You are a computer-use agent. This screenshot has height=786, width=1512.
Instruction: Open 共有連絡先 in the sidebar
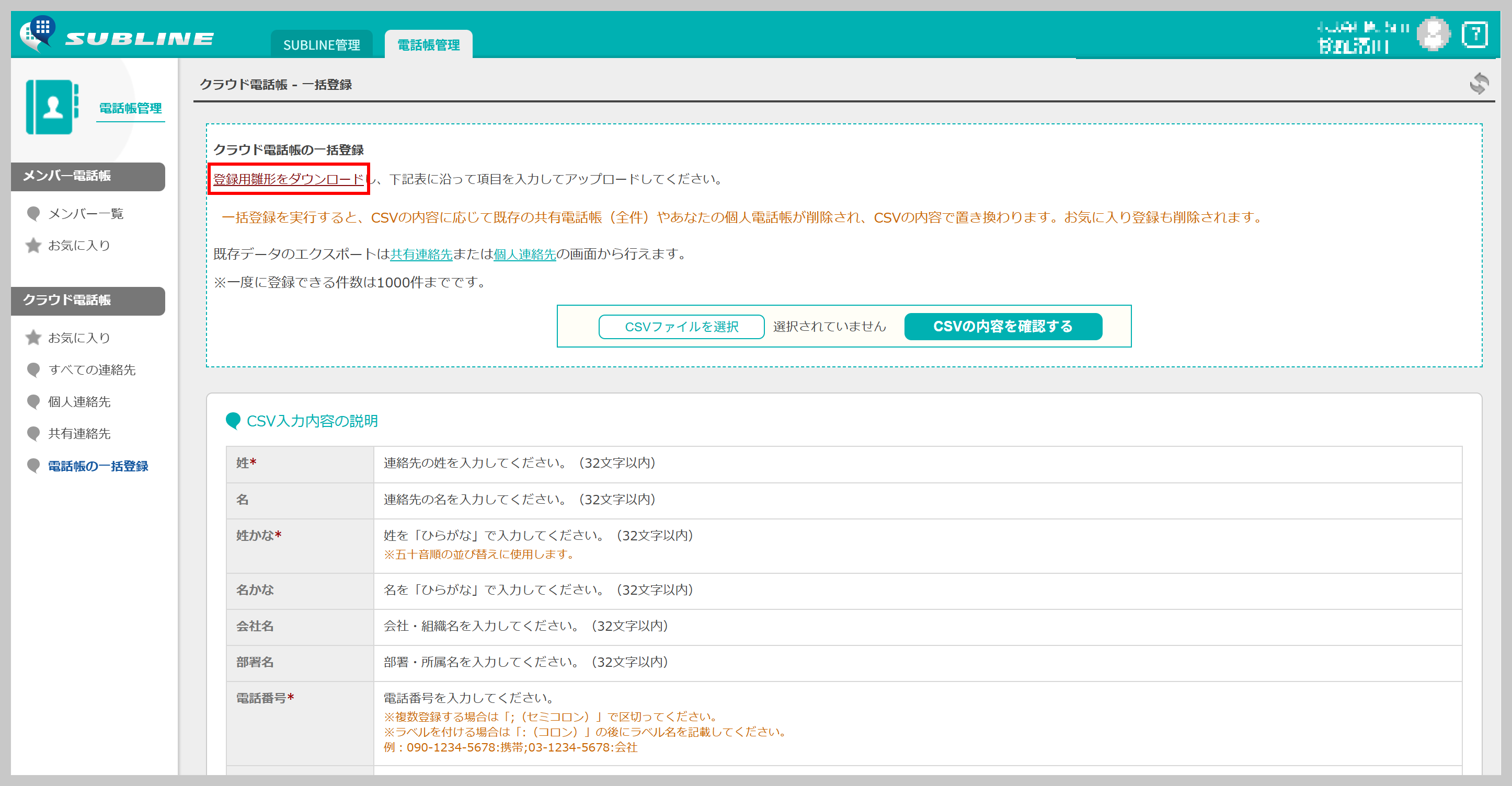79,433
